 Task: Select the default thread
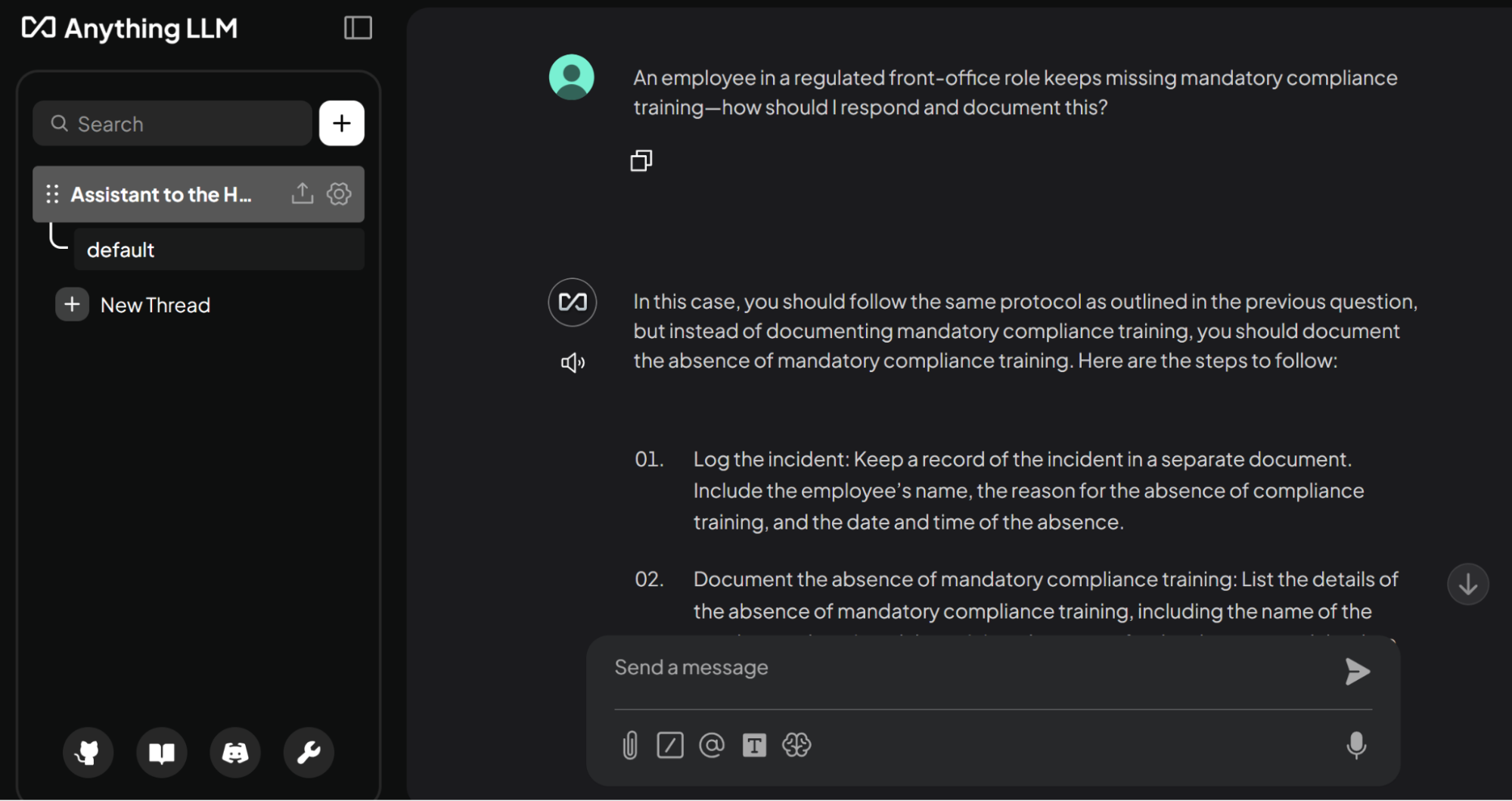tap(218, 250)
